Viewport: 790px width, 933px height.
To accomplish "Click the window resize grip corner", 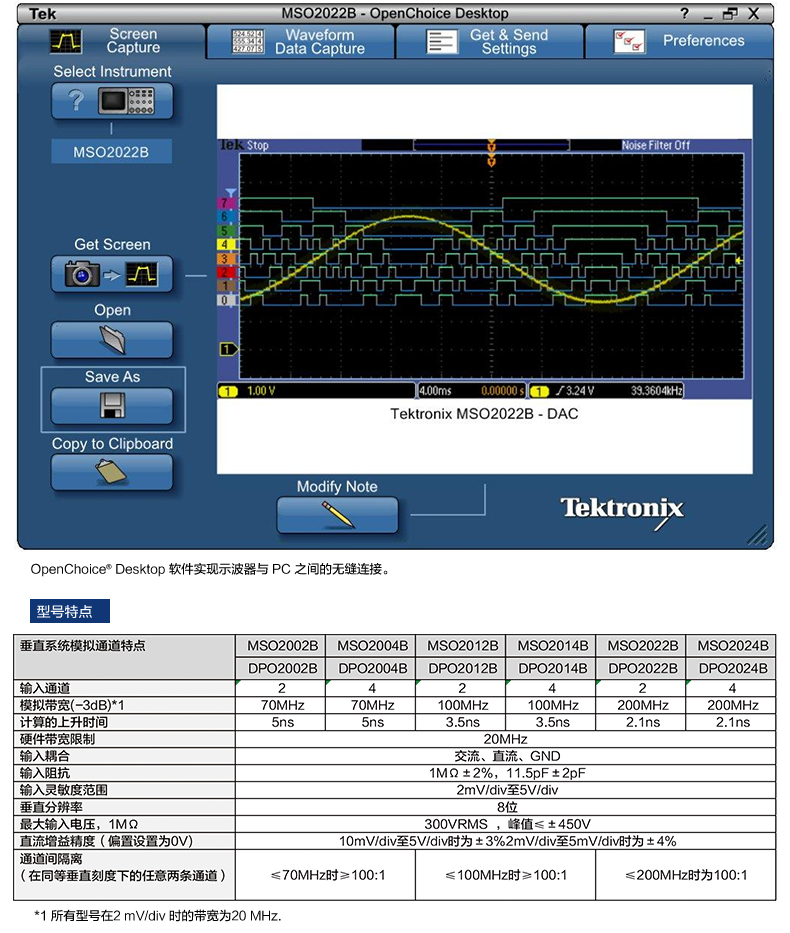I will pos(758,535).
